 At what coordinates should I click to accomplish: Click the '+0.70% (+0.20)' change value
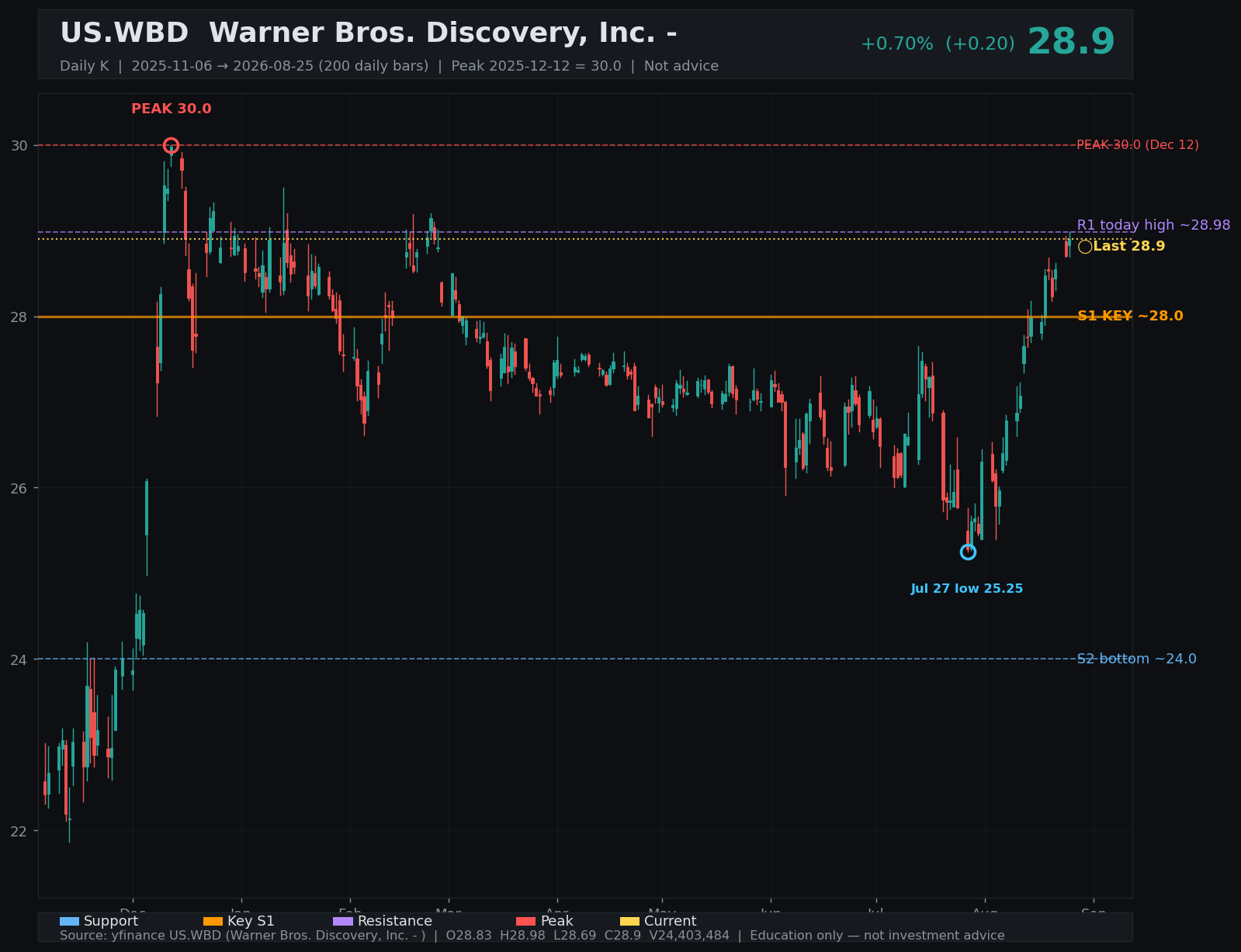coord(938,44)
